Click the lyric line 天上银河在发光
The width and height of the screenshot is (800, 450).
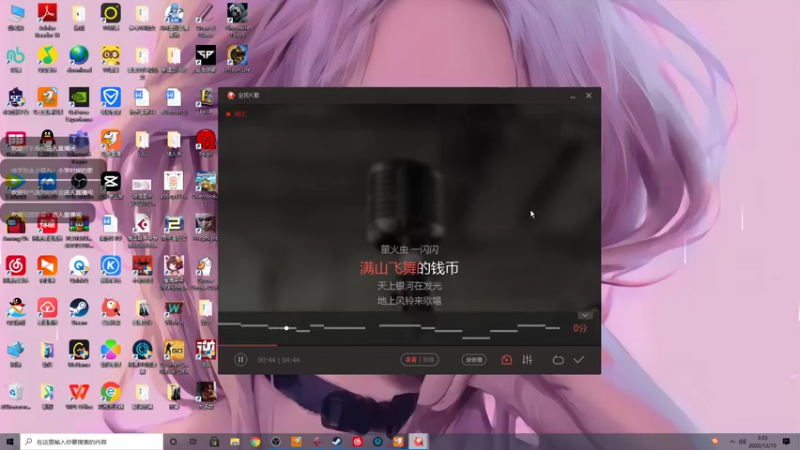point(409,286)
